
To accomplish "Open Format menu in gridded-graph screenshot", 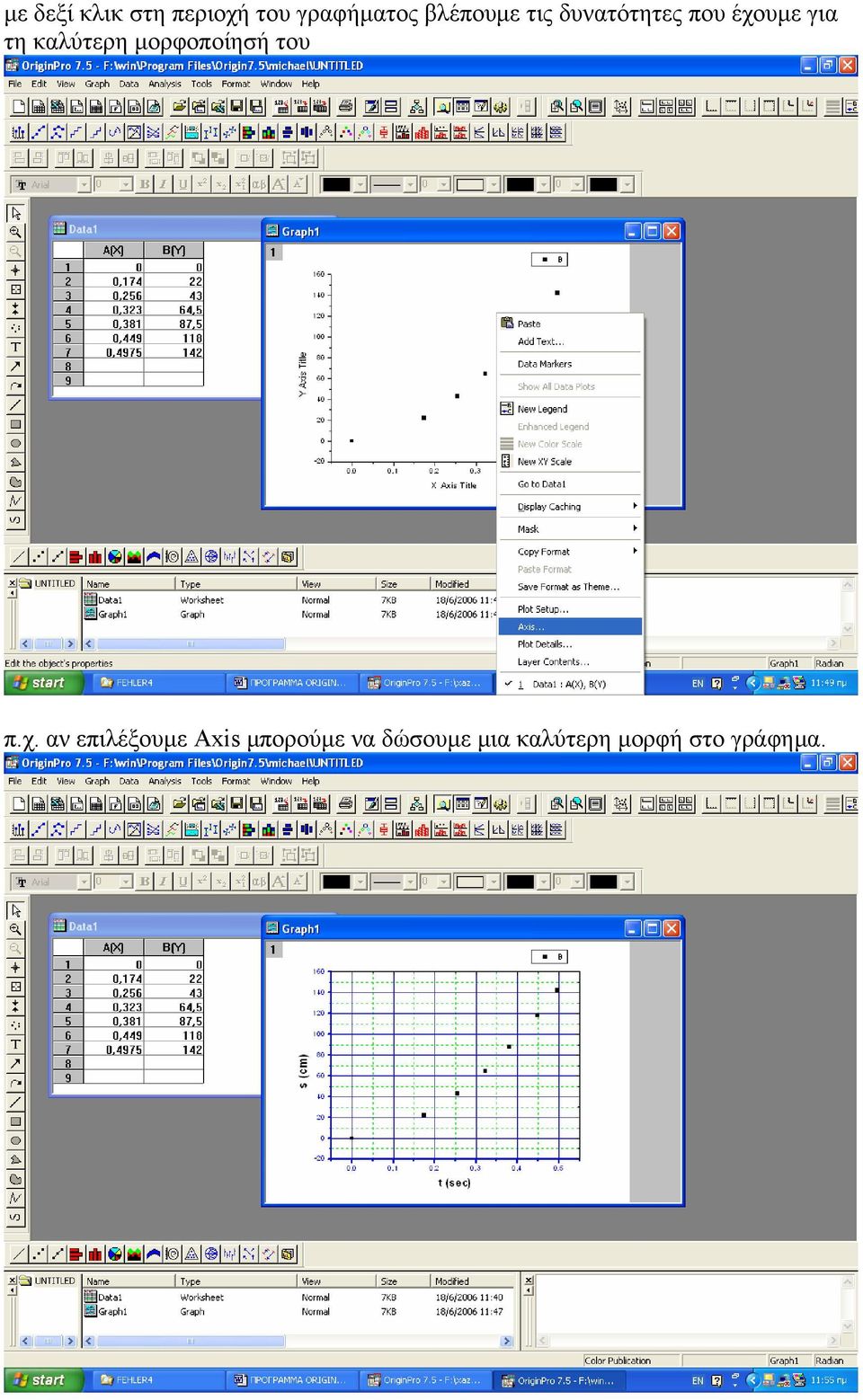I will coord(236,781).
